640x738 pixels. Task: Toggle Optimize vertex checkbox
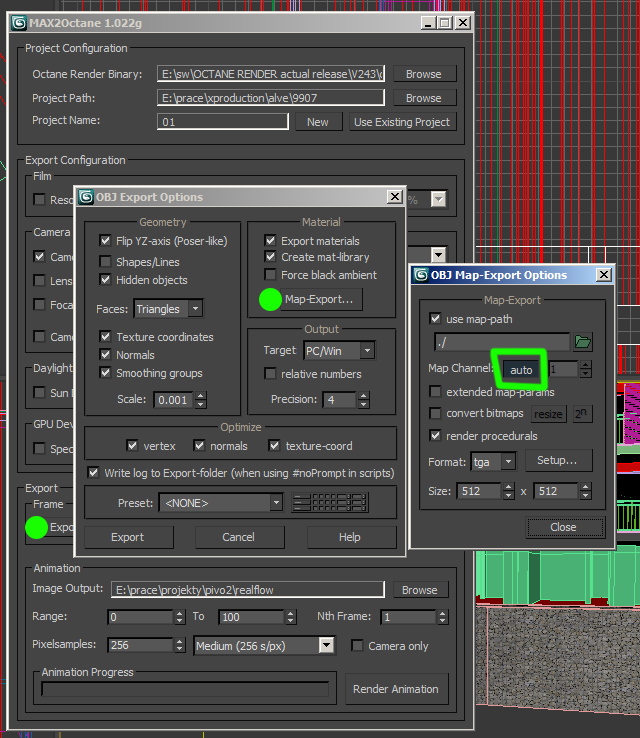pyautogui.click(x=132, y=445)
